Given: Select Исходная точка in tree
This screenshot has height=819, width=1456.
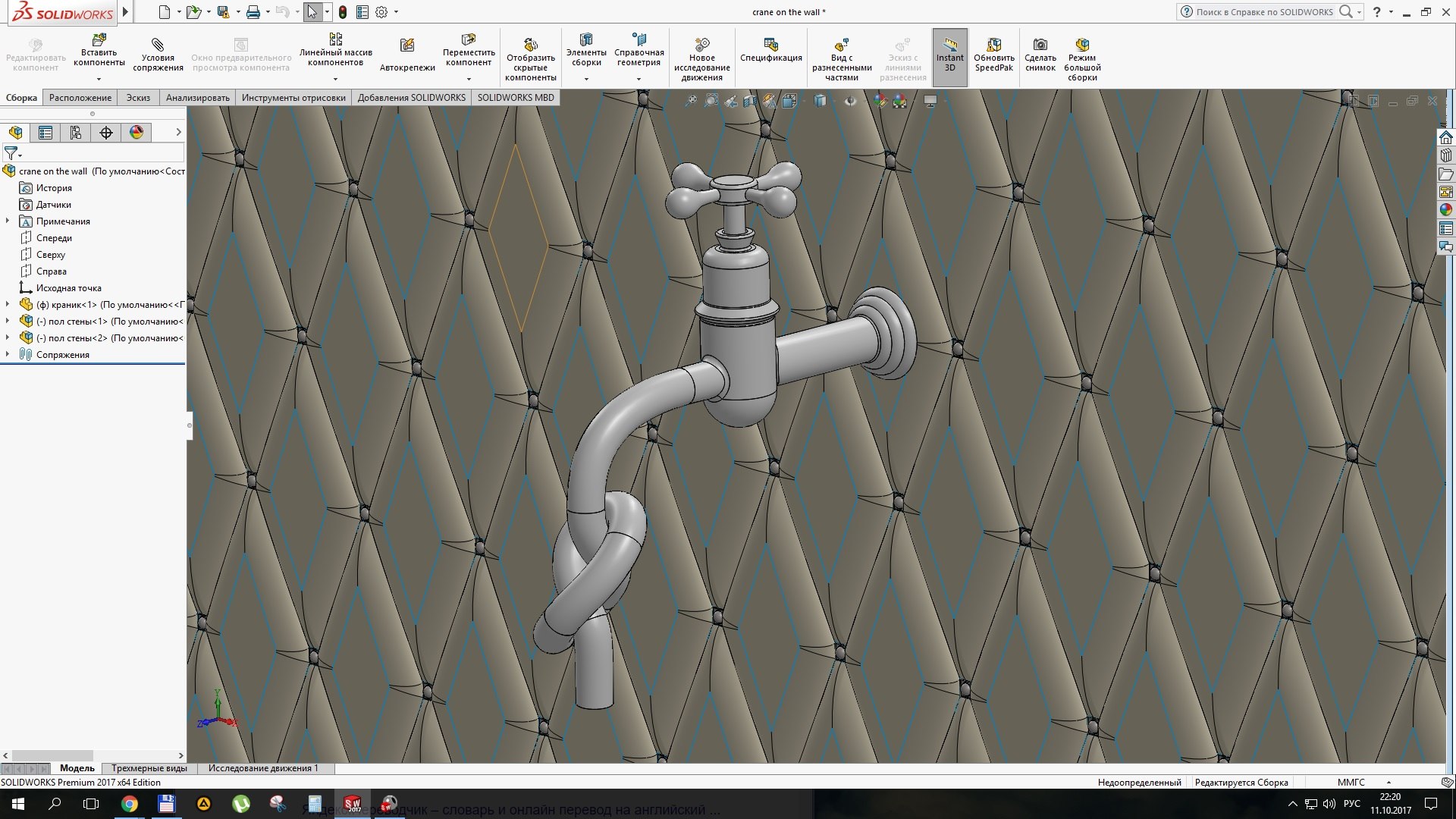Looking at the screenshot, I should point(68,288).
